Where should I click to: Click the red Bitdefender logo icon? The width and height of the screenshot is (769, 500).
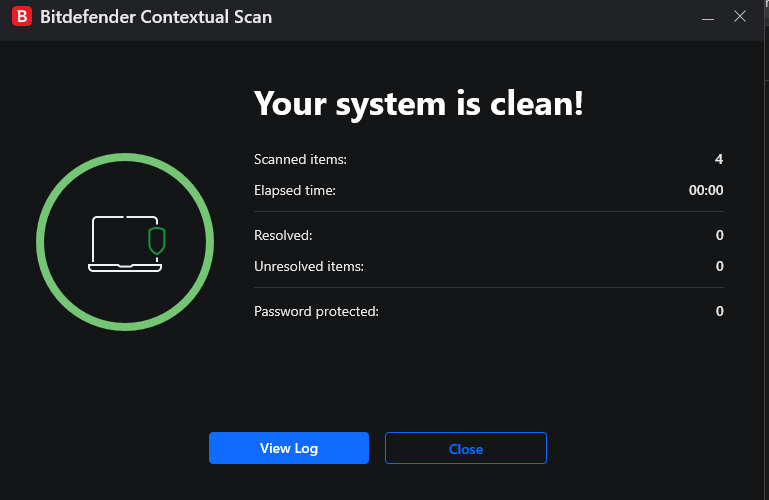pyautogui.click(x=20, y=17)
